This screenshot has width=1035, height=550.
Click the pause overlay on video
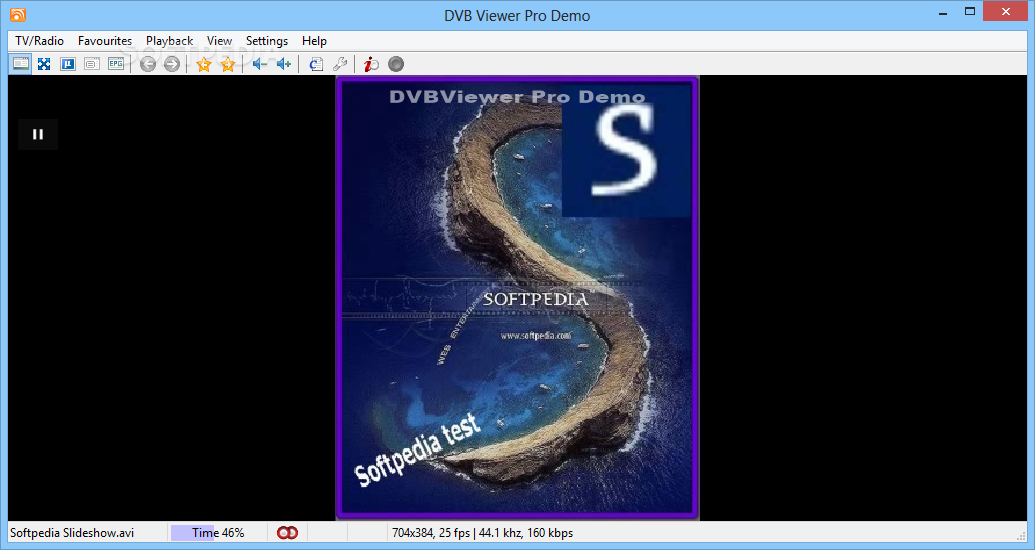(x=38, y=134)
